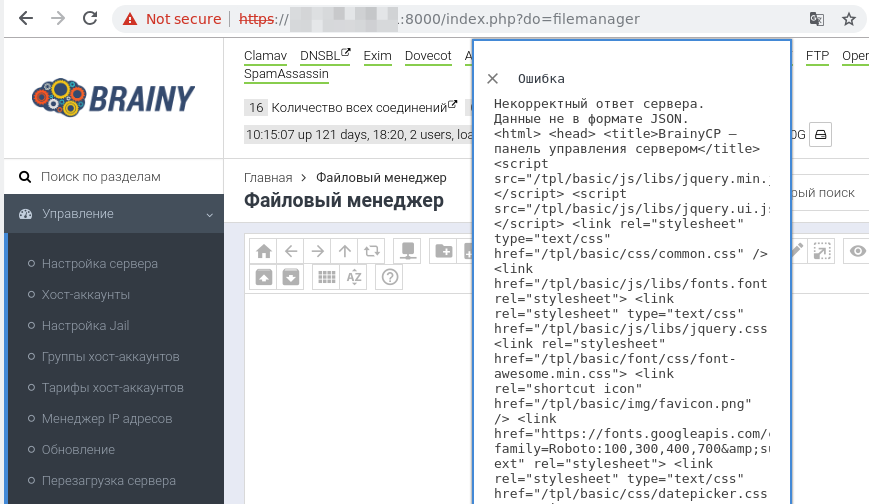Open Настройка сервера in sidebar
Viewport: 869px width, 504px height.
(x=99, y=264)
